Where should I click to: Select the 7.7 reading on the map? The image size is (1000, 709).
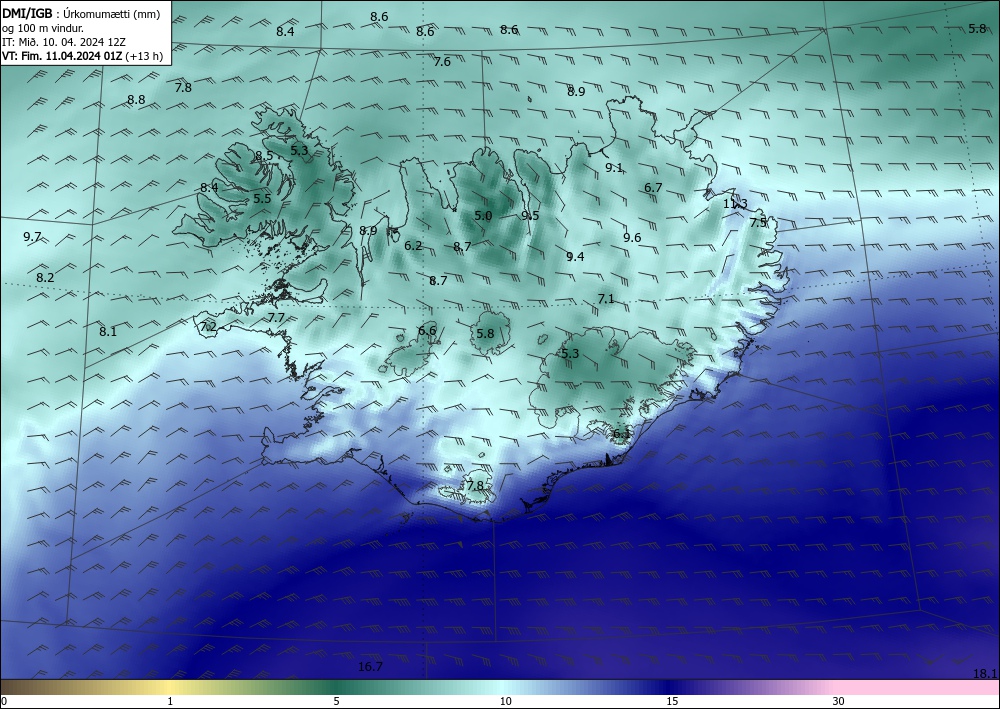point(276,317)
